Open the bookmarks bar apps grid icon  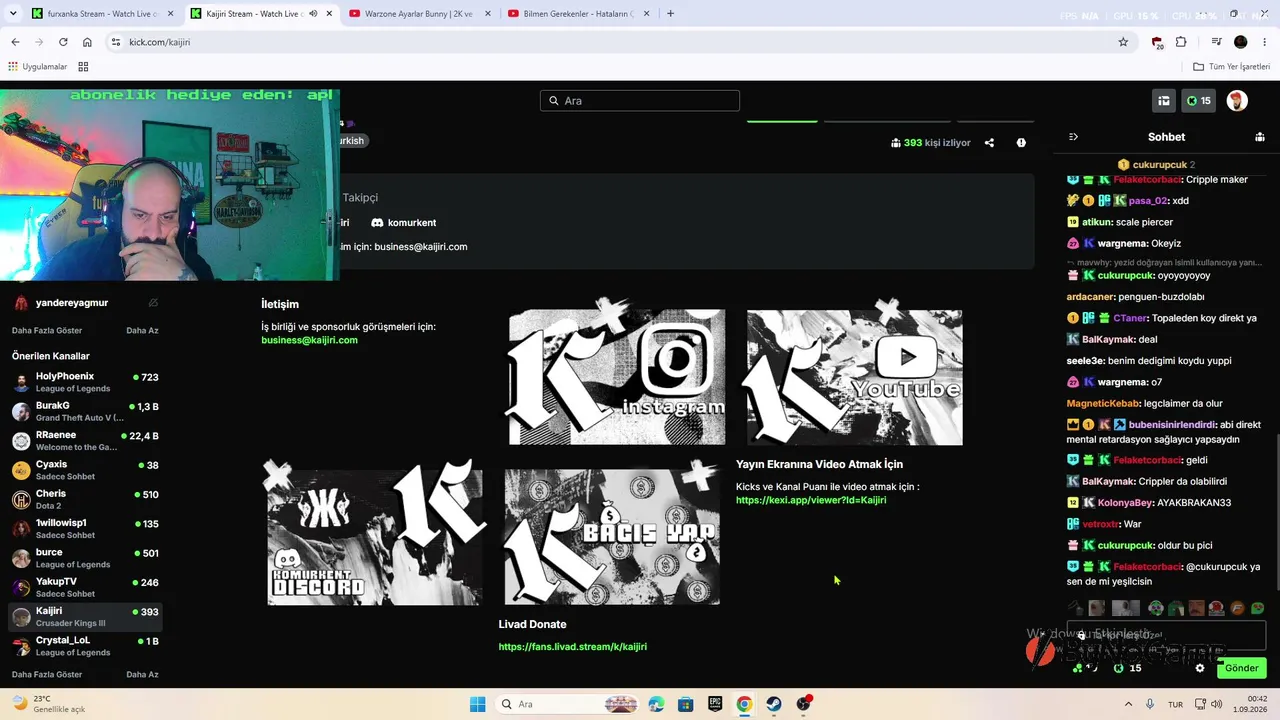83,67
